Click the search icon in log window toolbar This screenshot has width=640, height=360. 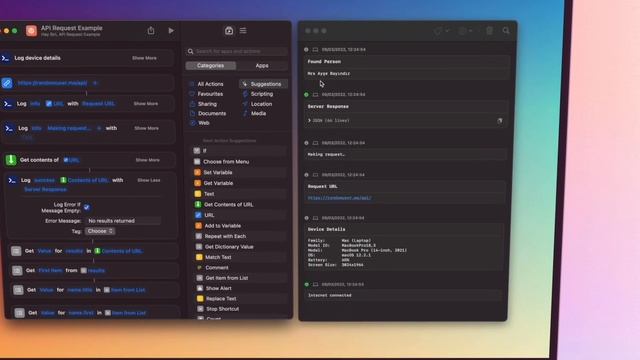click(x=506, y=31)
